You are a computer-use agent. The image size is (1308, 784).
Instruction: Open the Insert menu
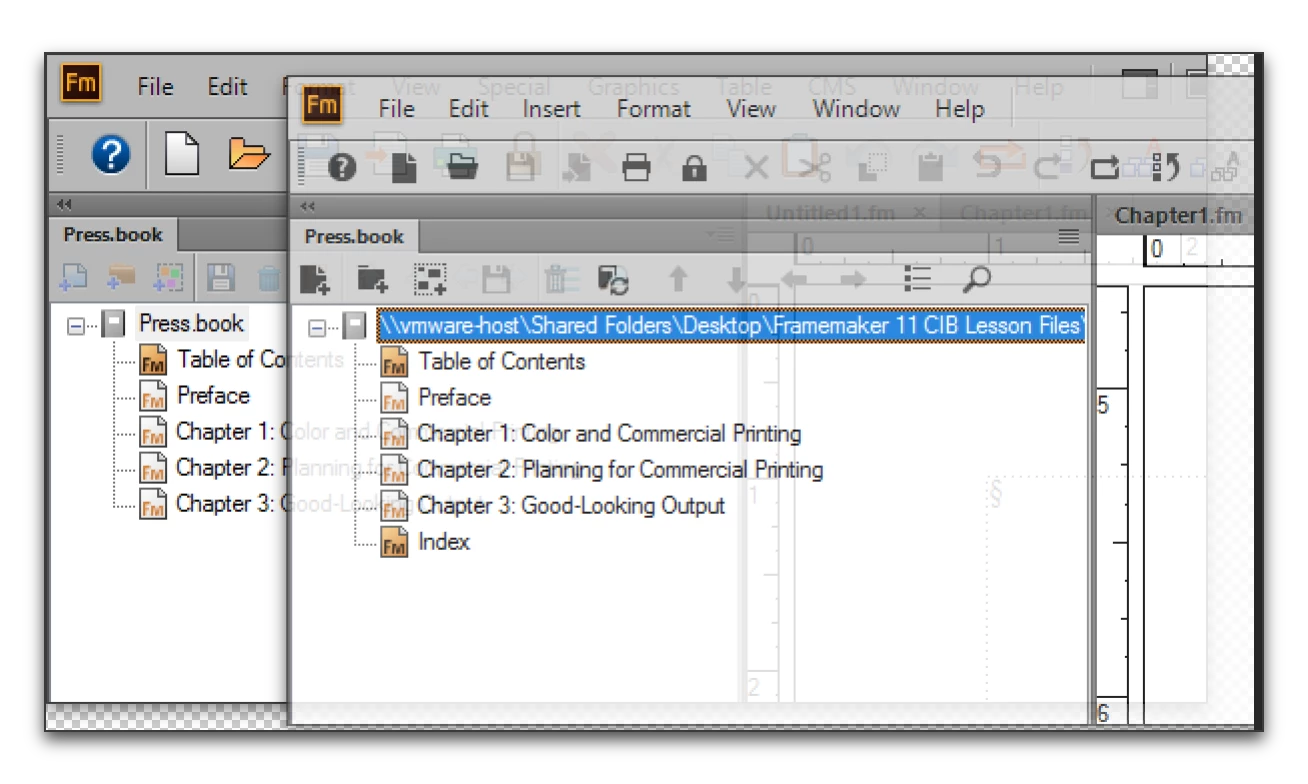coord(551,109)
